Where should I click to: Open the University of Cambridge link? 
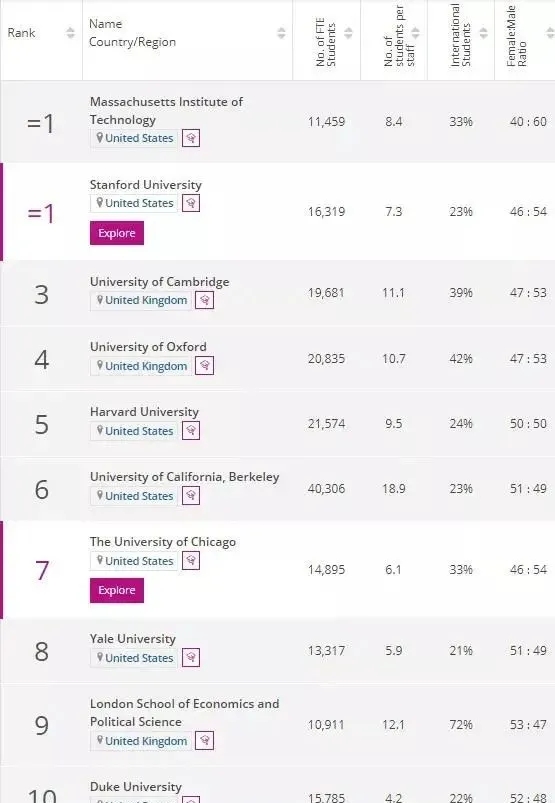click(x=159, y=282)
